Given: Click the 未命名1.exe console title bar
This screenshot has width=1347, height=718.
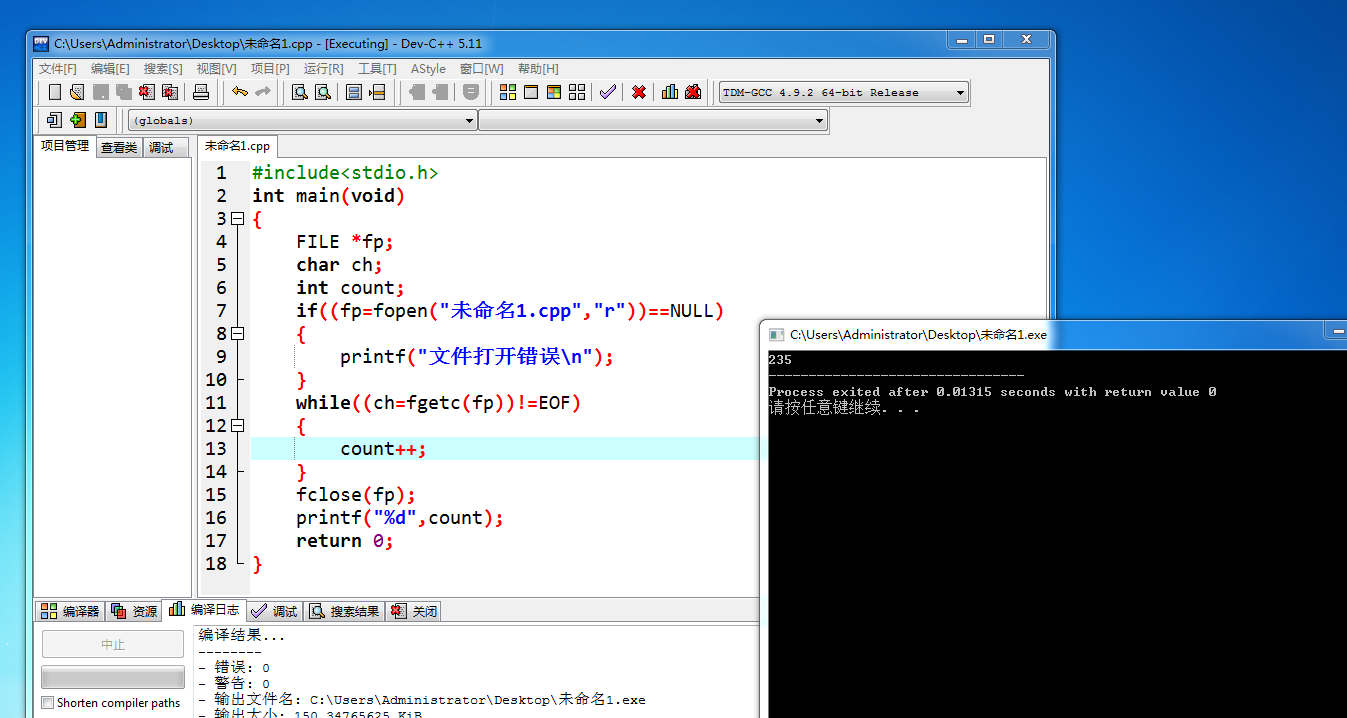Looking at the screenshot, I should click(1053, 335).
